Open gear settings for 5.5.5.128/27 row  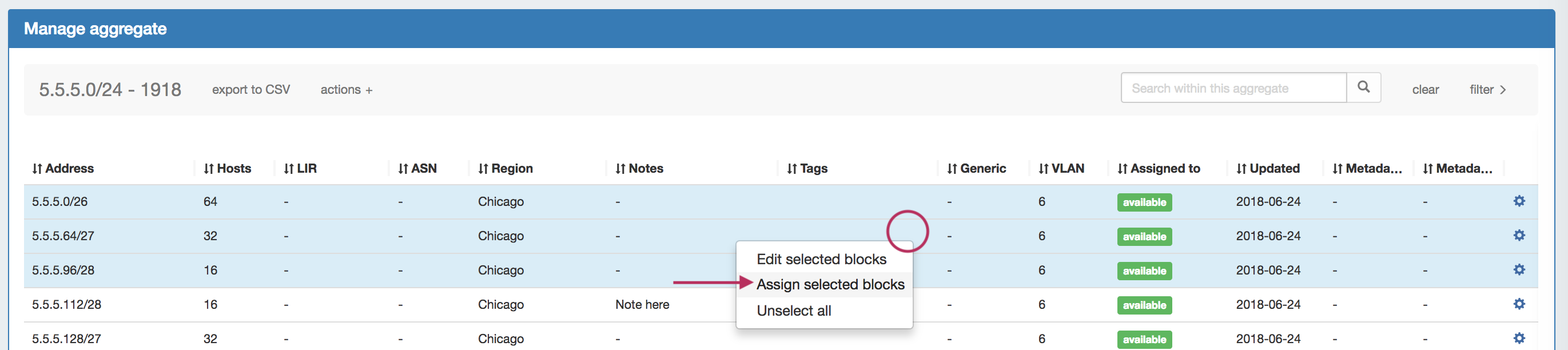click(1519, 338)
